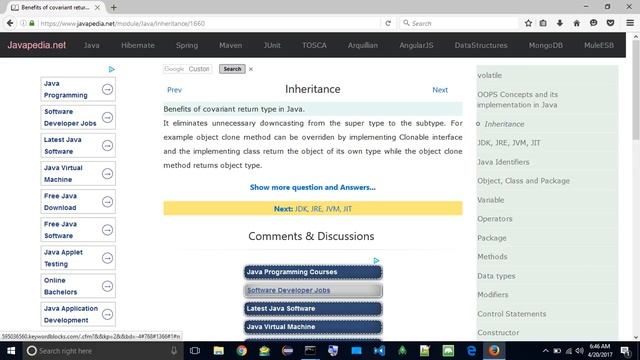Image resolution: width=640 pixels, height=360 pixels.
Task: Click Javapedia.net site logo
Action: click(37, 45)
